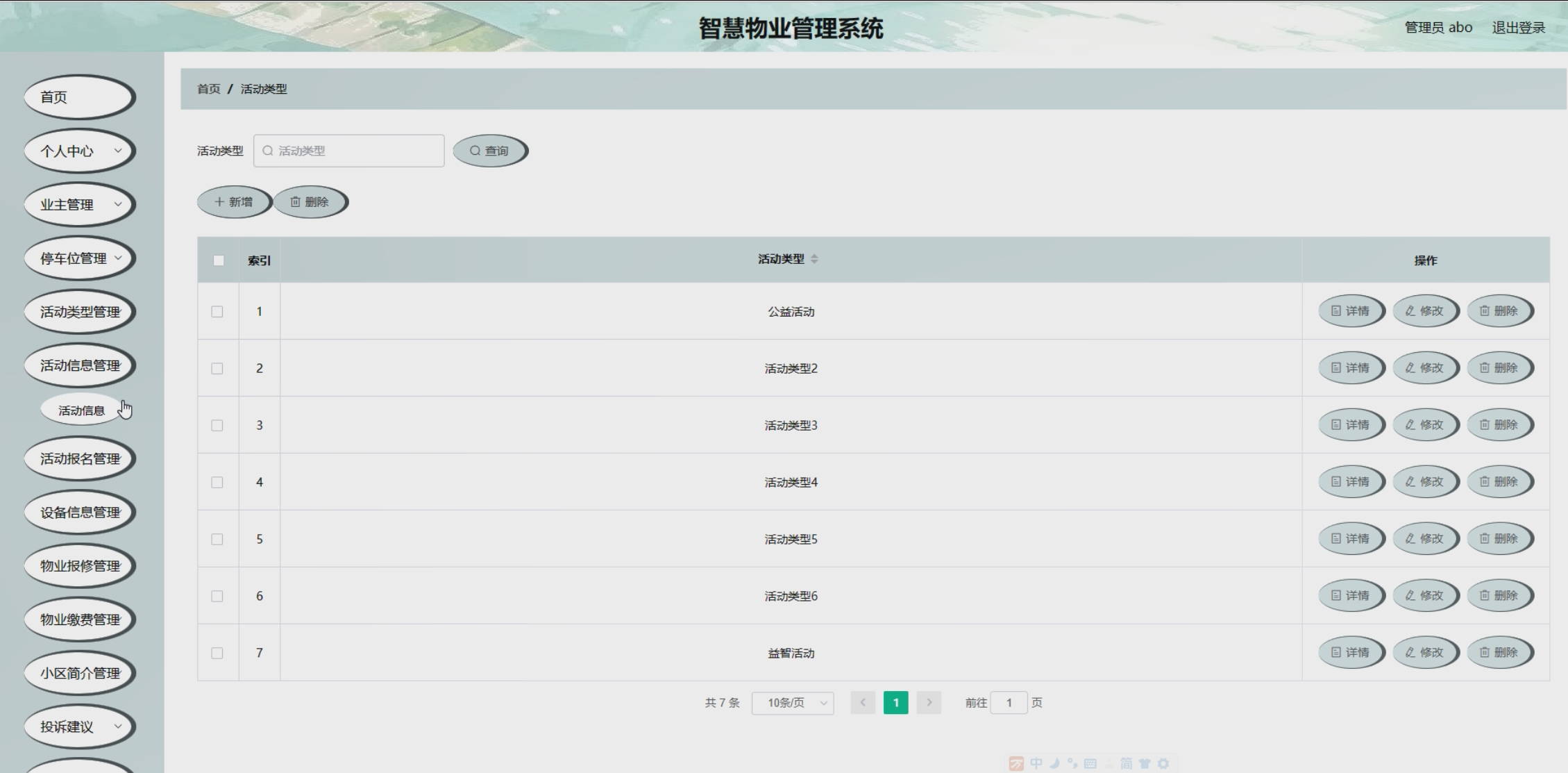Expand the 停车位管理 sidebar menu
This screenshot has width=1568, height=773.
pyautogui.click(x=79, y=258)
